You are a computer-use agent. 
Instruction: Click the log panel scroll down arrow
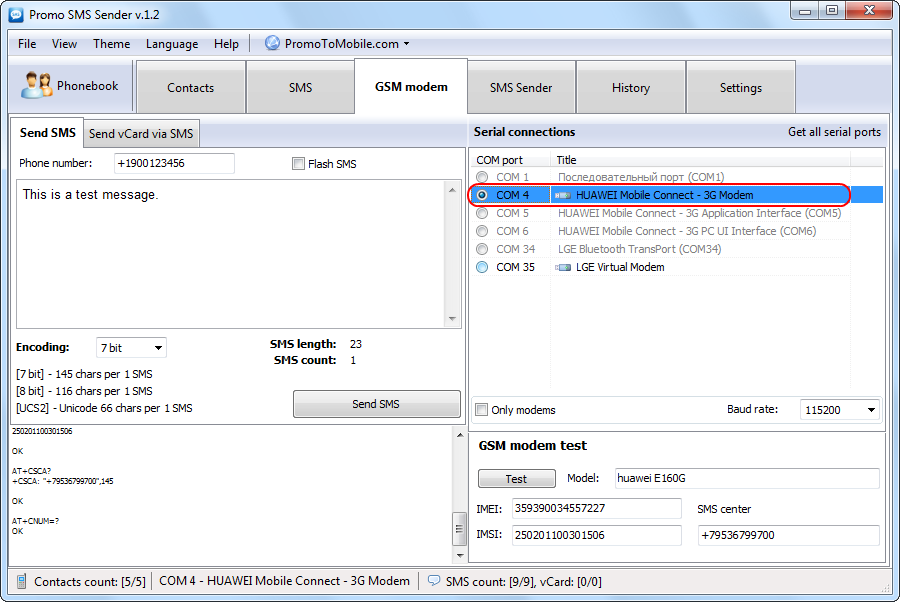click(x=459, y=555)
